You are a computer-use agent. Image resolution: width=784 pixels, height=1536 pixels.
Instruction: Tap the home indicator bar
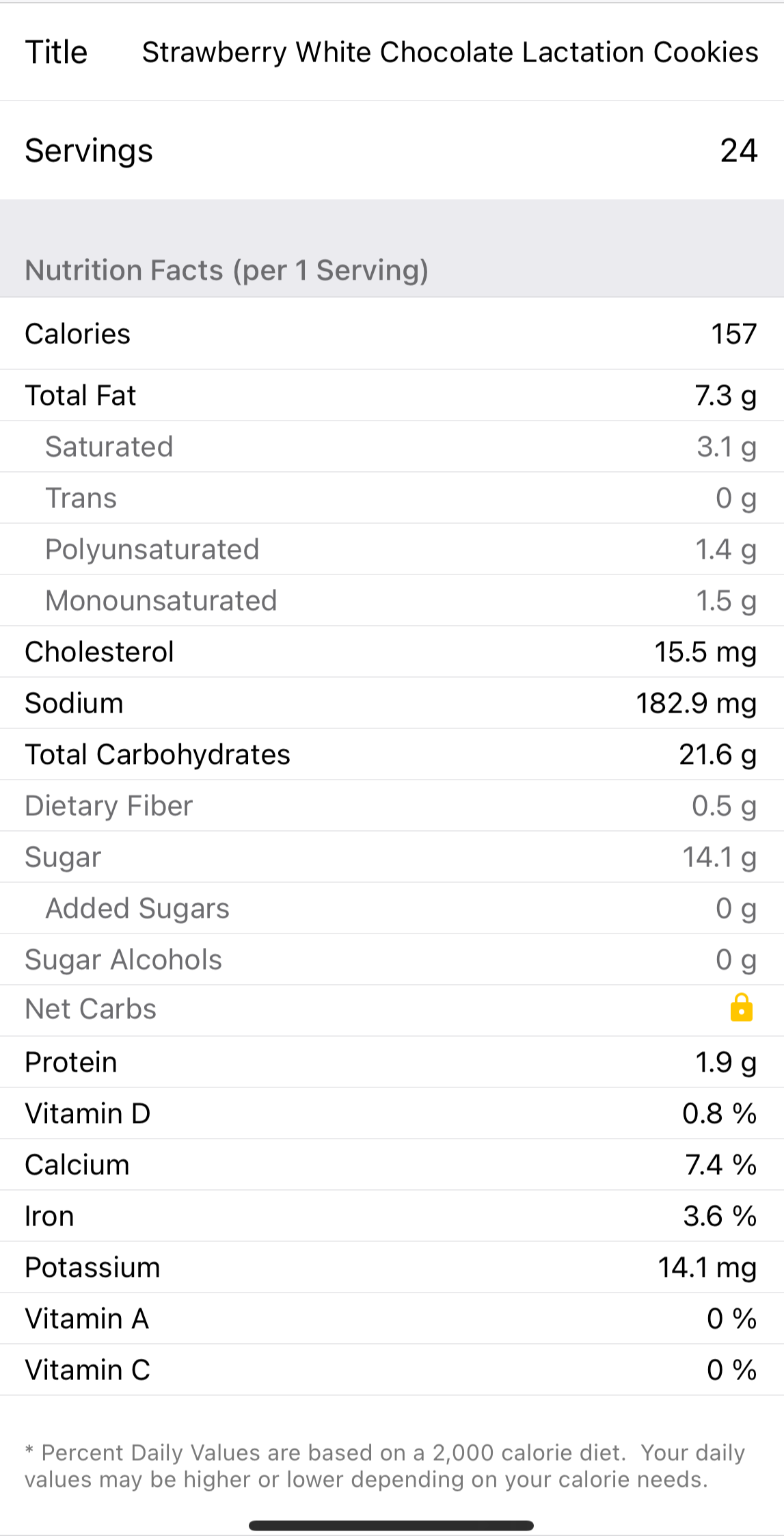391,1526
